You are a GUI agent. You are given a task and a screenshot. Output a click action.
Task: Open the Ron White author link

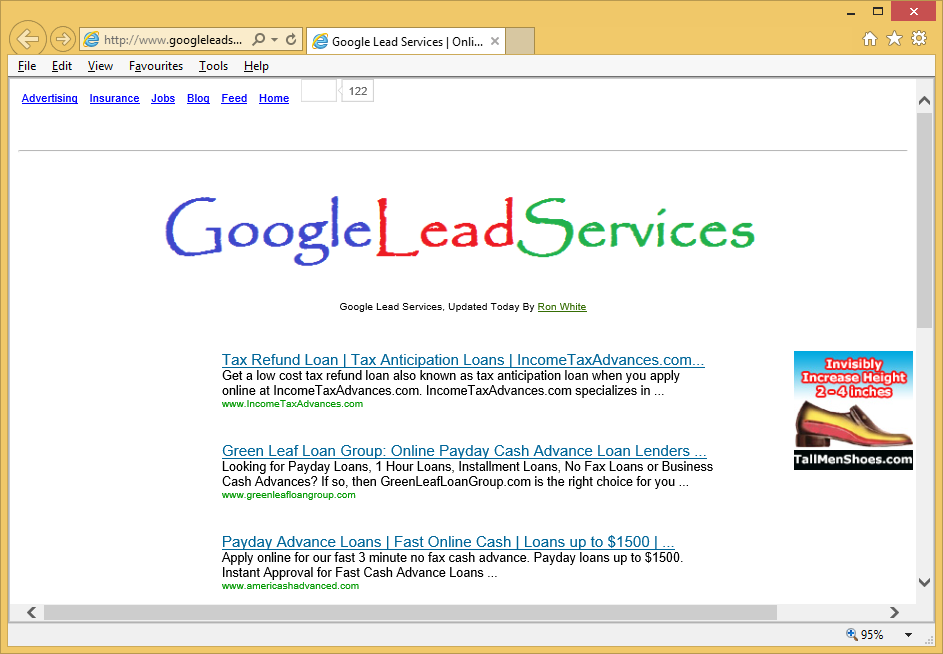(x=562, y=307)
